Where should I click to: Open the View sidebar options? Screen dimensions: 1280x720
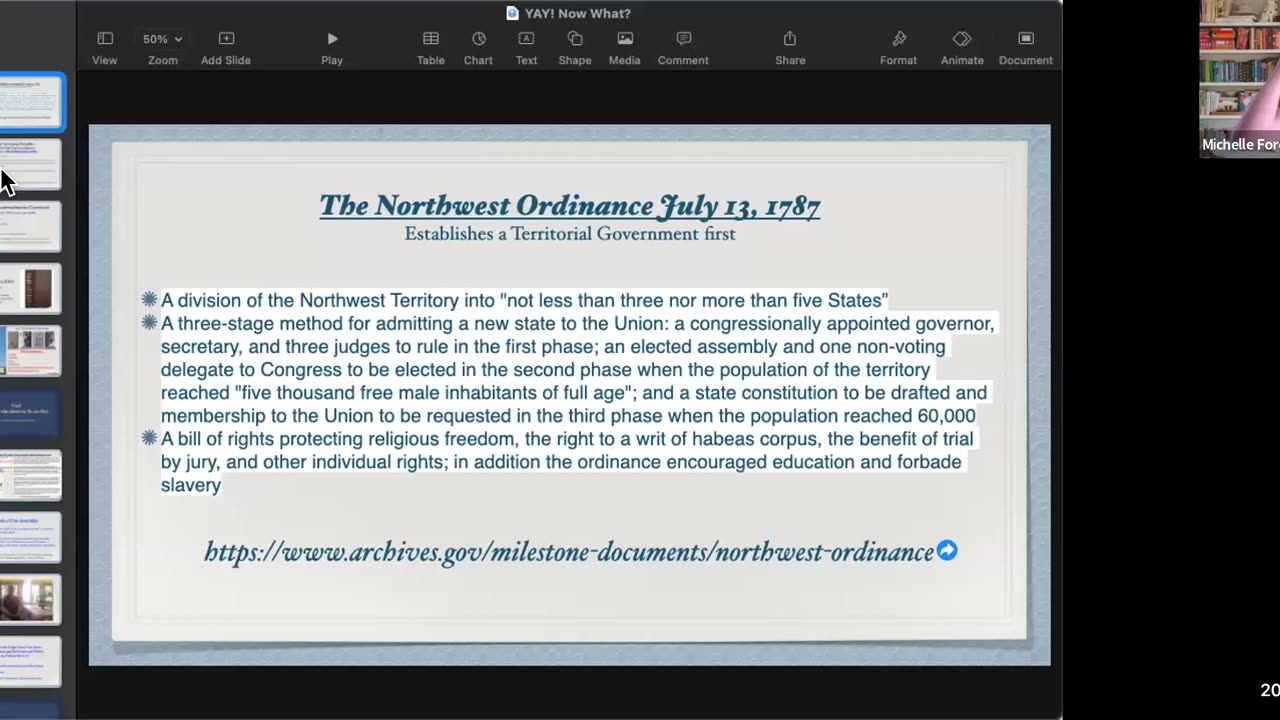tap(104, 47)
